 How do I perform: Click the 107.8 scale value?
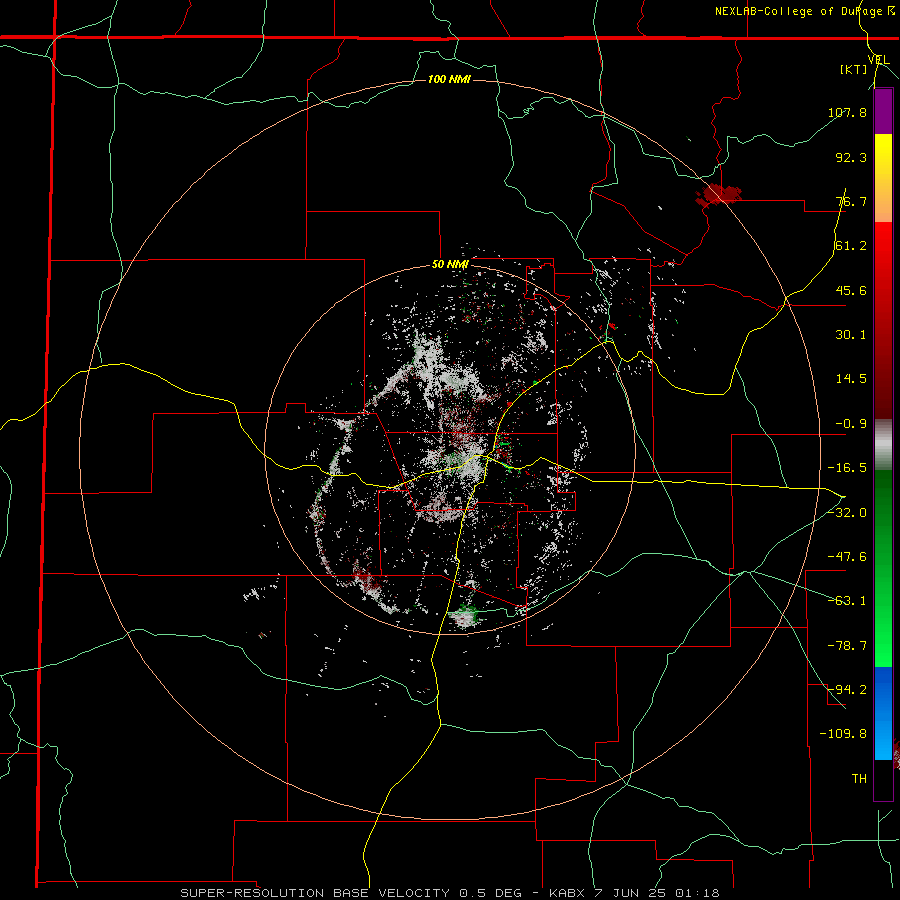847,112
